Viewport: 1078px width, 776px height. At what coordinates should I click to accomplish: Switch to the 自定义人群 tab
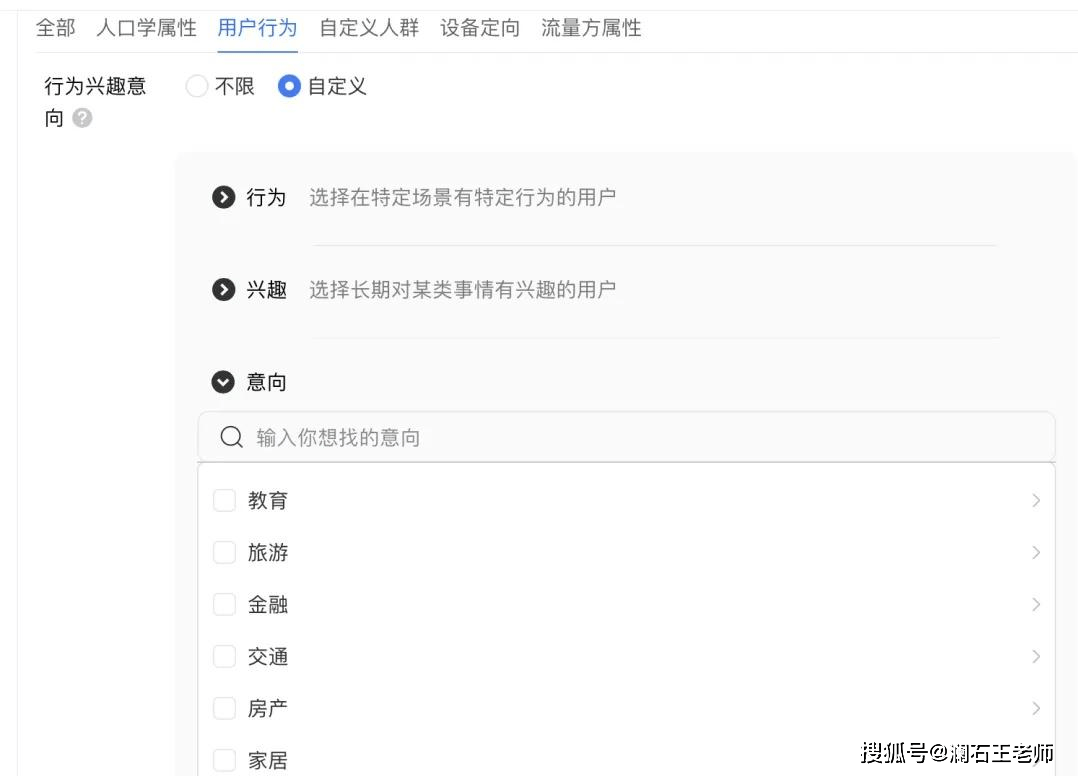tap(369, 28)
